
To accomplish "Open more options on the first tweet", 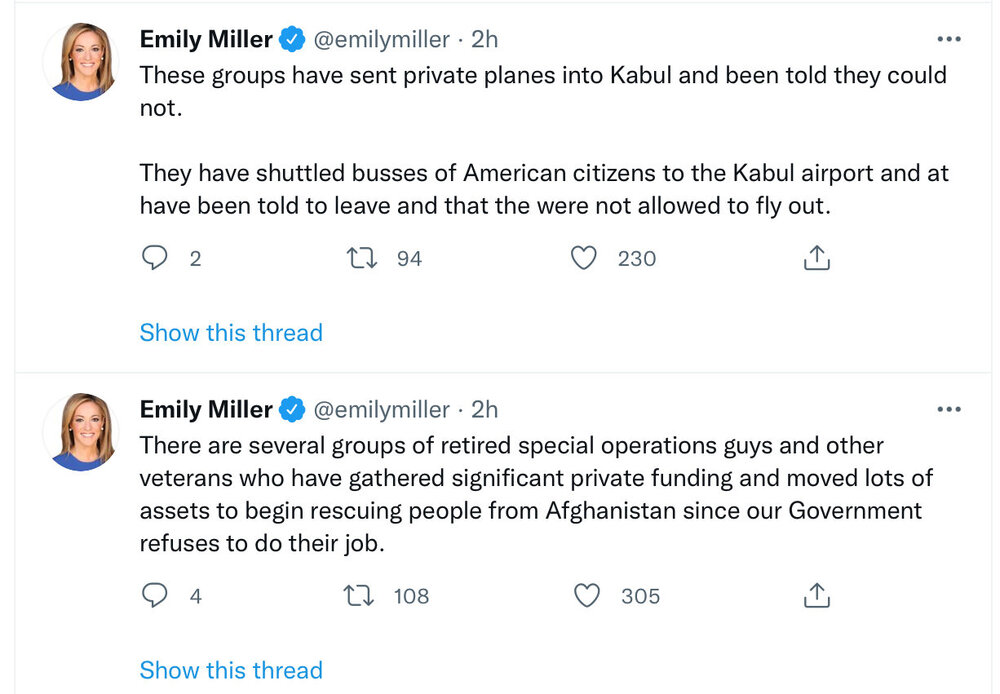I will [x=947, y=40].
